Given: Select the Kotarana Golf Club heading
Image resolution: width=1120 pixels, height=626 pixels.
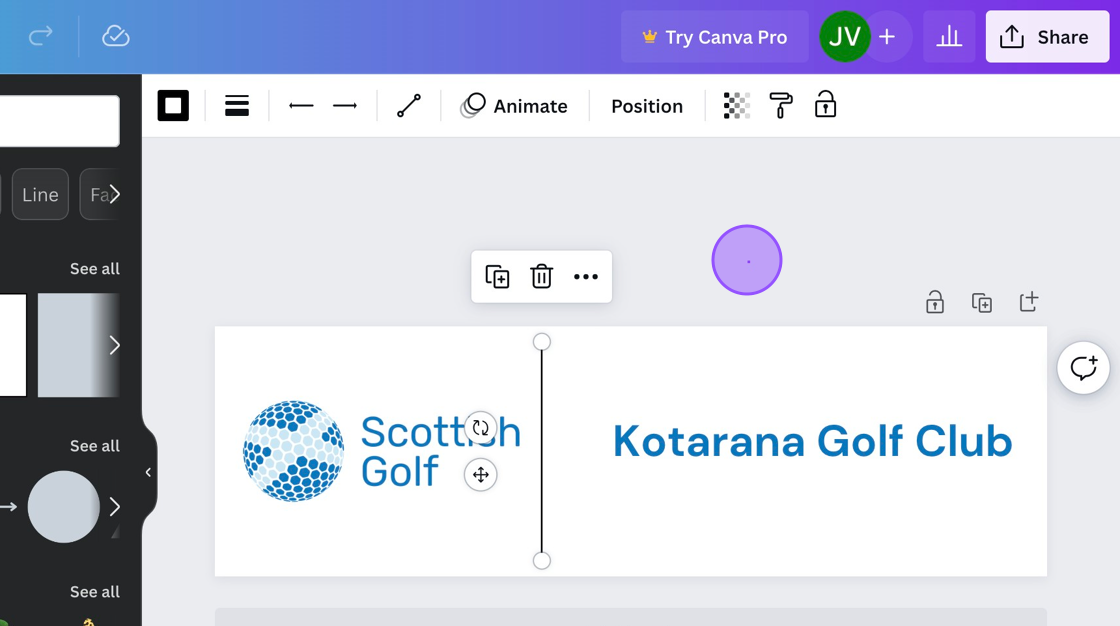Looking at the screenshot, I should pos(812,441).
